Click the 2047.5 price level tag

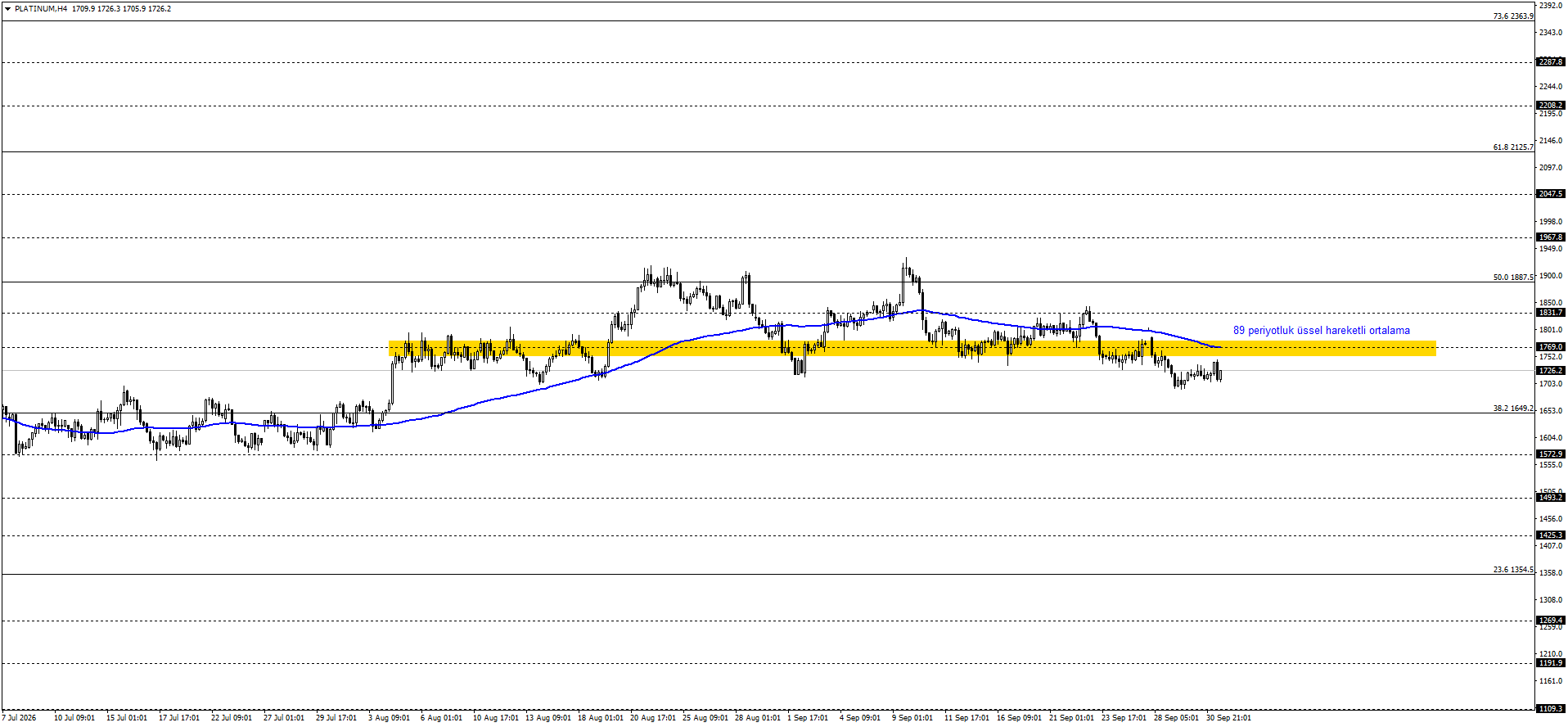(x=1551, y=194)
